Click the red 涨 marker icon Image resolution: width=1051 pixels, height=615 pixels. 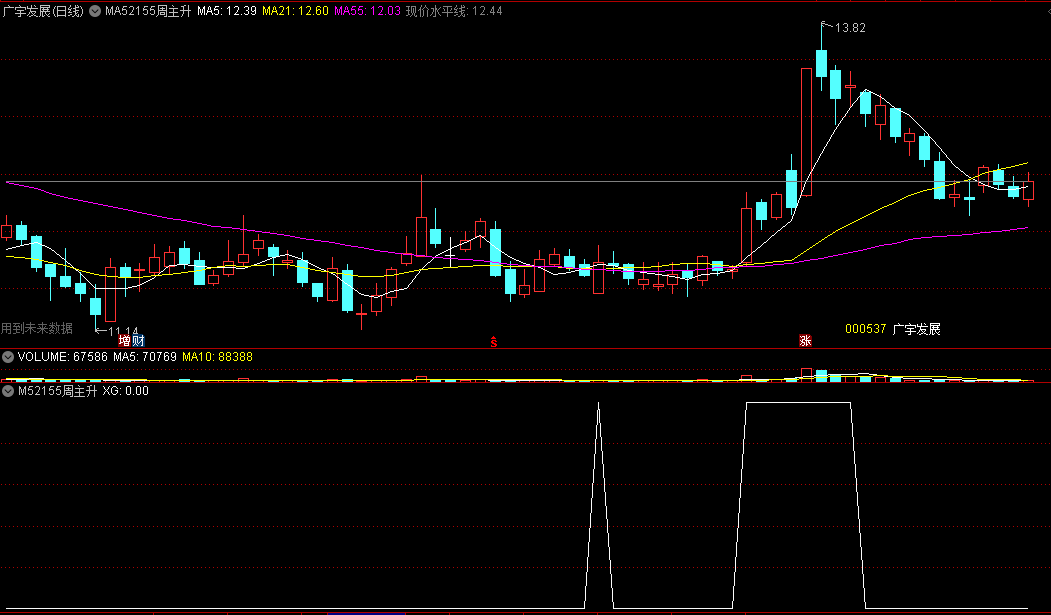(x=805, y=340)
